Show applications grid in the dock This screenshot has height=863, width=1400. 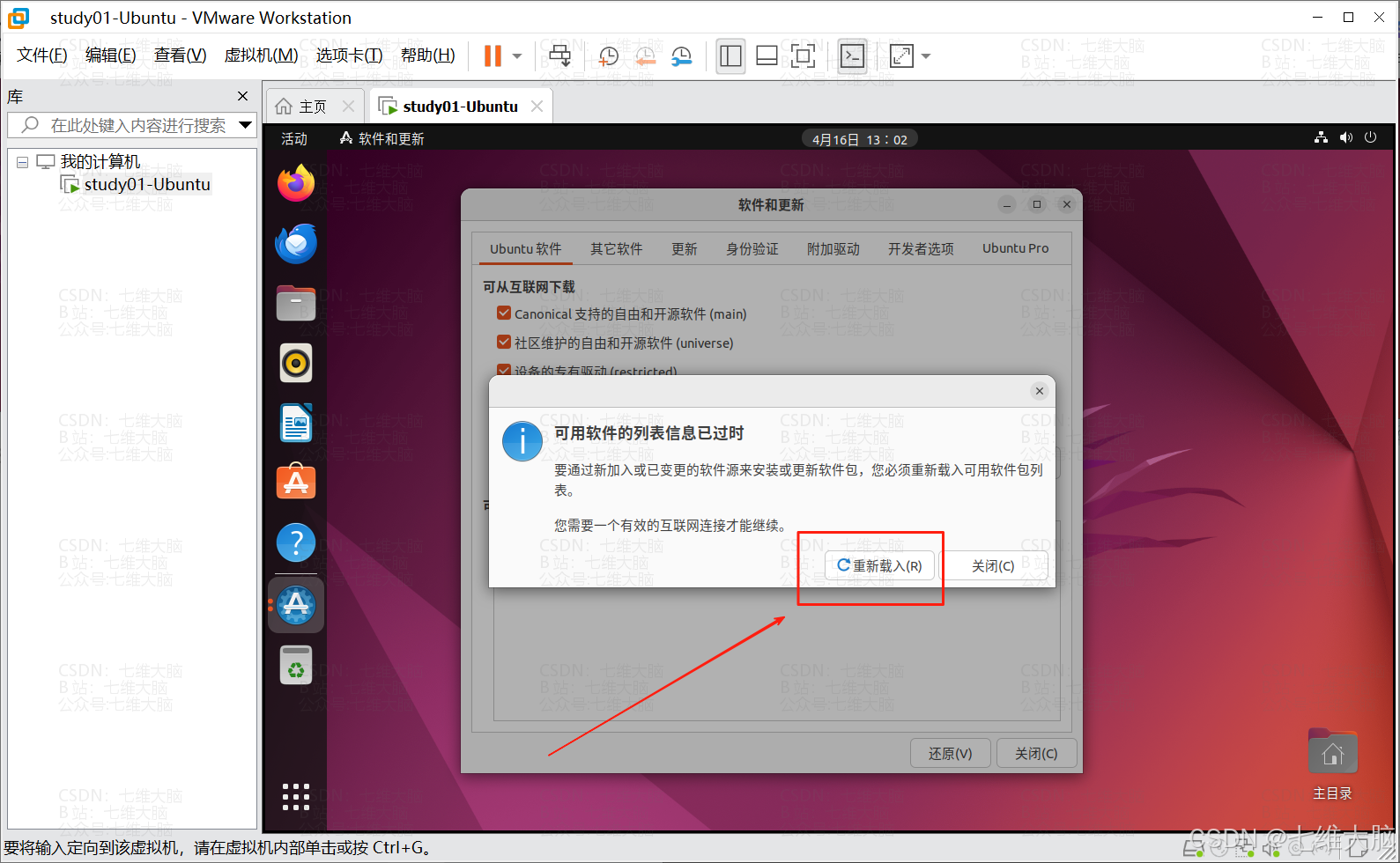click(296, 796)
